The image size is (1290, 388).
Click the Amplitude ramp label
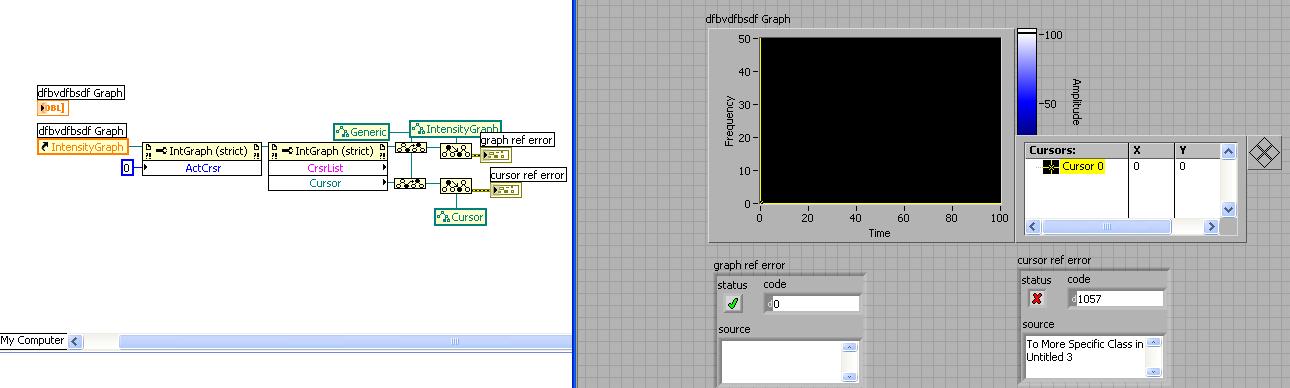pos(1076,102)
